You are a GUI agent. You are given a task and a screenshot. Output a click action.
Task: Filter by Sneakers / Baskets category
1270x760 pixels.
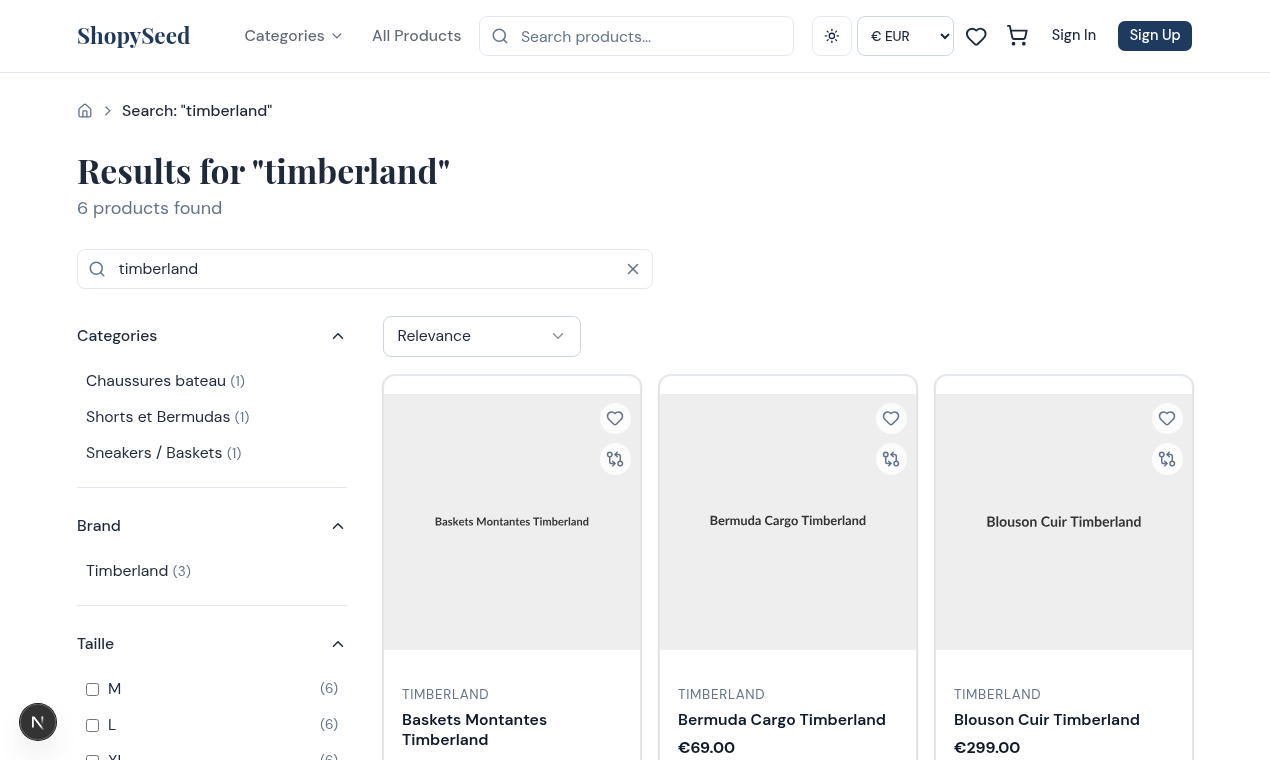pos(163,453)
